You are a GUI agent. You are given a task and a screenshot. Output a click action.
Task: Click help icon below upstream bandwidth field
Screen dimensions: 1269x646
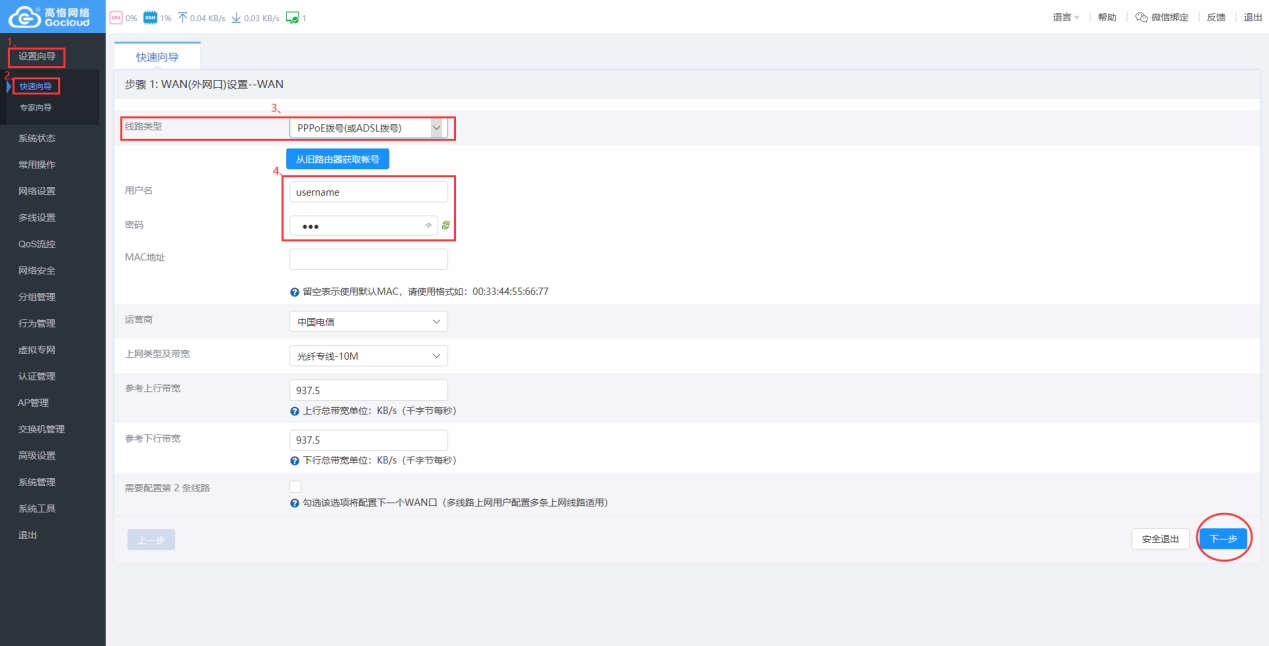pyautogui.click(x=294, y=411)
